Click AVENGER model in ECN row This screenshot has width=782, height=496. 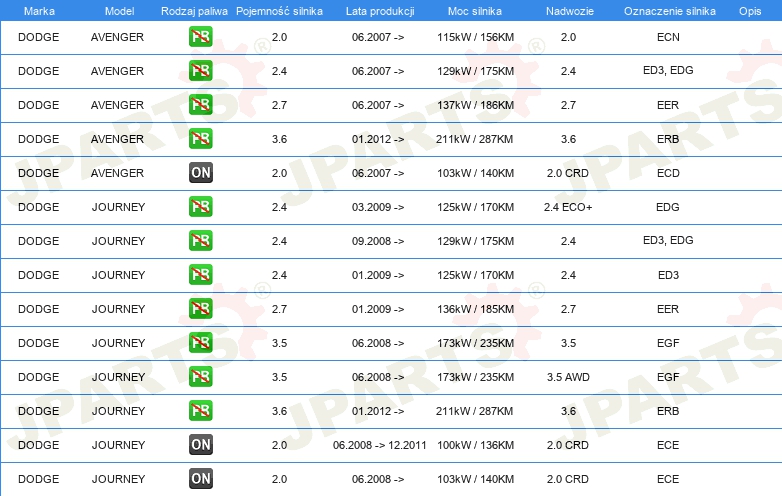point(117,37)
